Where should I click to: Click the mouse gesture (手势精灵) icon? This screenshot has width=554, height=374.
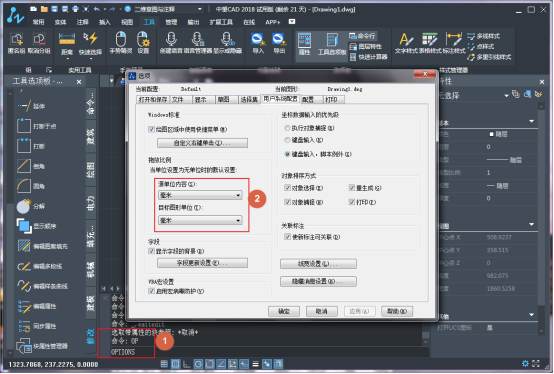pyautogui.click(x=120, y=38)
